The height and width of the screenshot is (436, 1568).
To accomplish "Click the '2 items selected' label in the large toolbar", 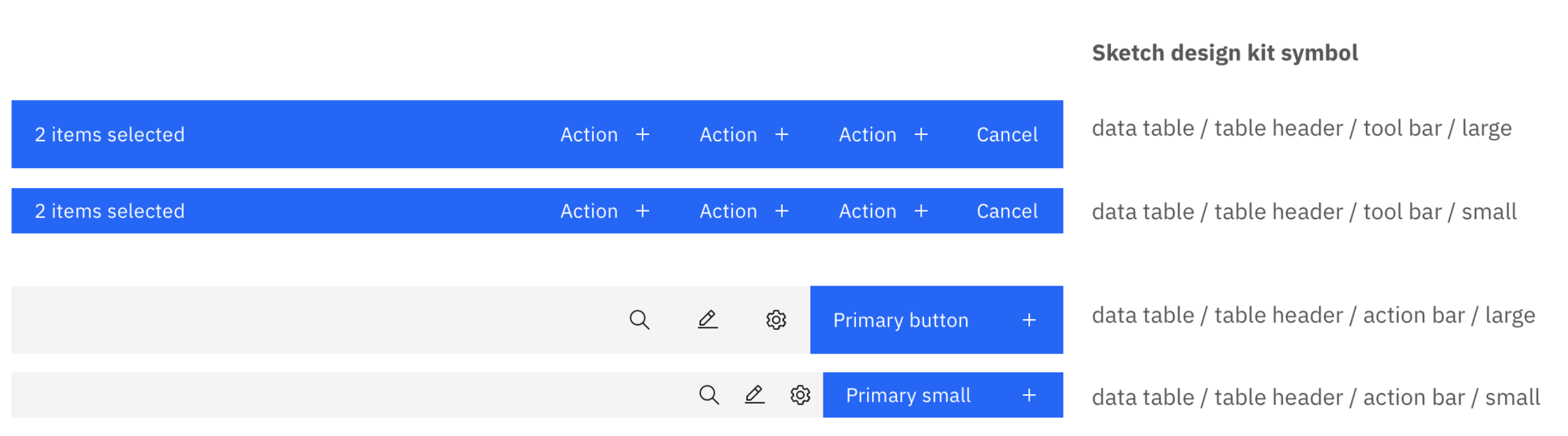I will point(109,134).
